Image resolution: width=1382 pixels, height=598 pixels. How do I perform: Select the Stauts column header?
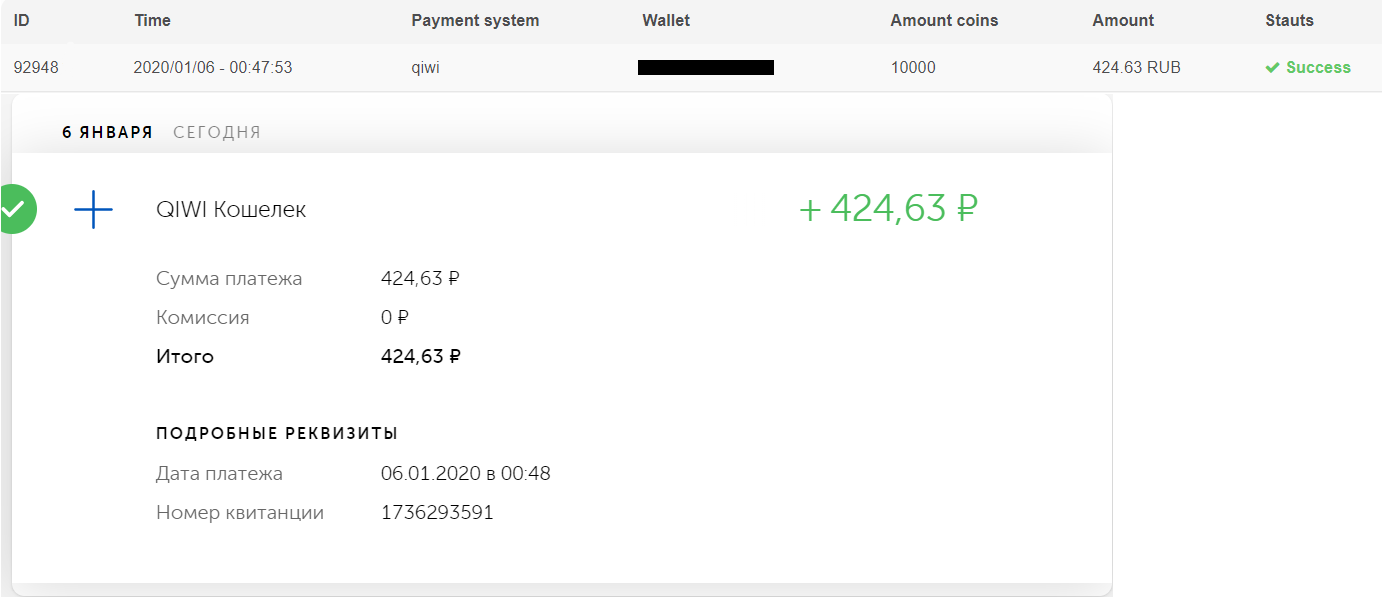click(x=1289, y=20)
